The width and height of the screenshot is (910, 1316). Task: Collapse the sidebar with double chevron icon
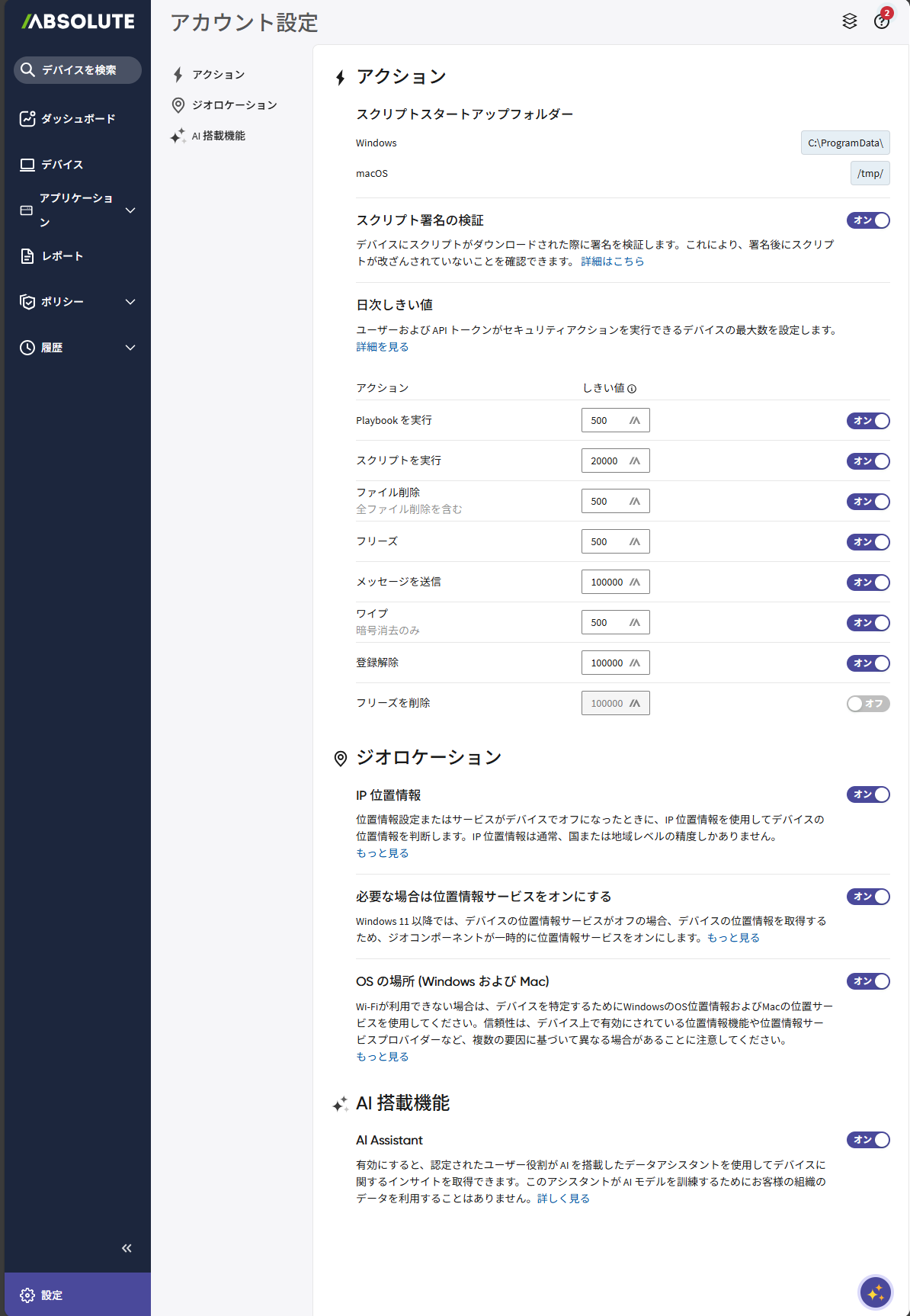click(127, 1248)
